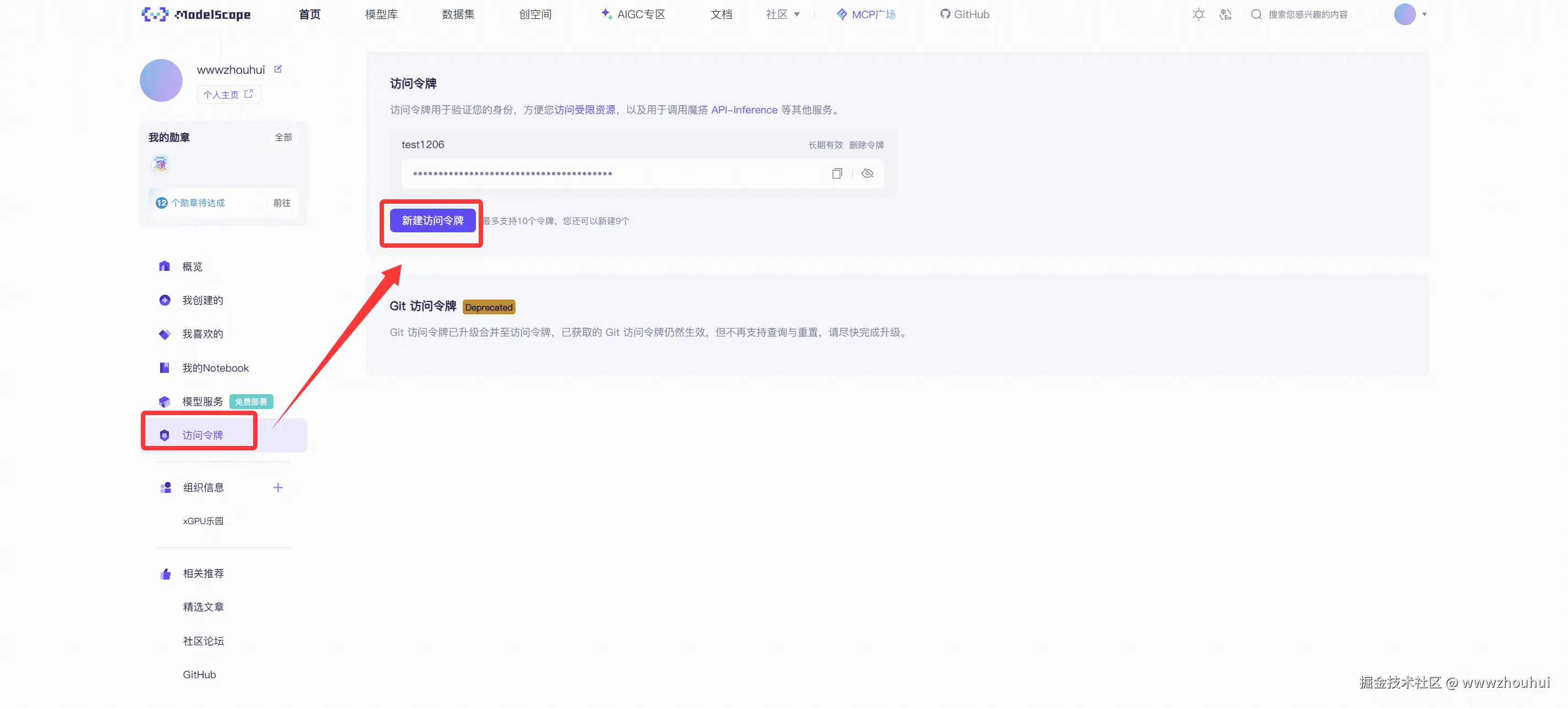Screen dimensions: 1568x708
Task: Open 社区论坛 in the sidebar
Action: (x=204, y=640)
